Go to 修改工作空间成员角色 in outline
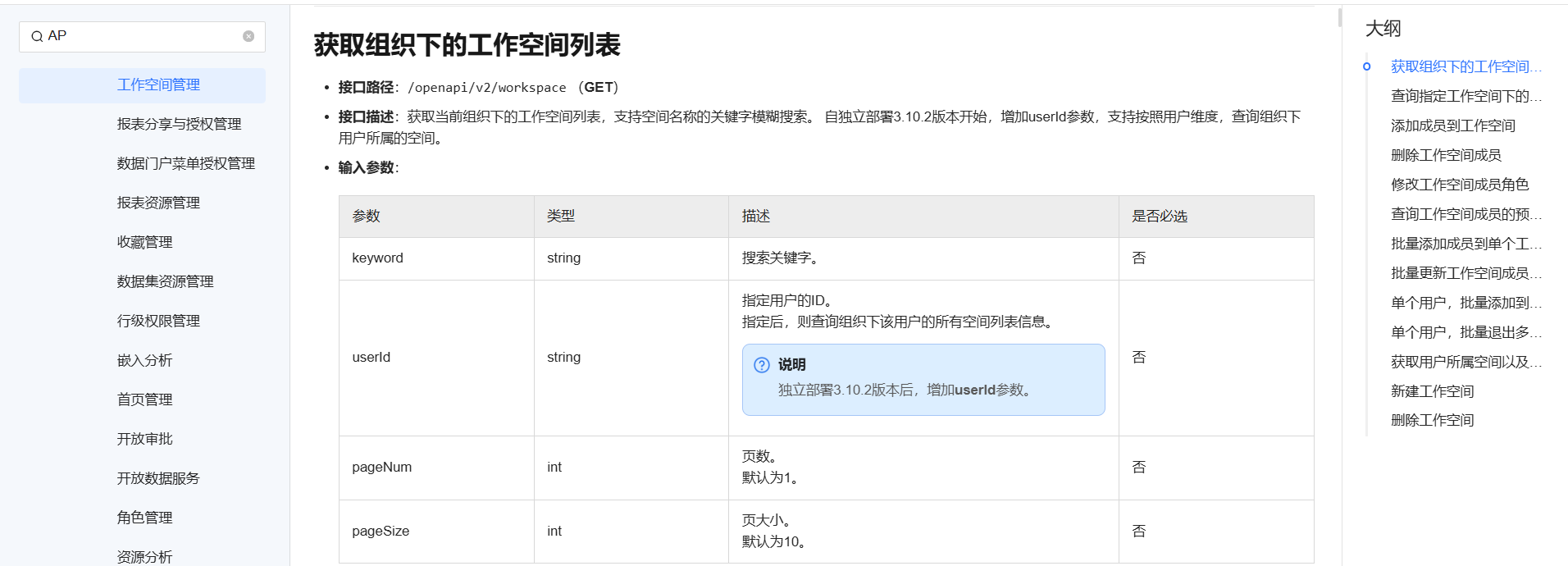The image size is (1568, 566). [1459, 185]
